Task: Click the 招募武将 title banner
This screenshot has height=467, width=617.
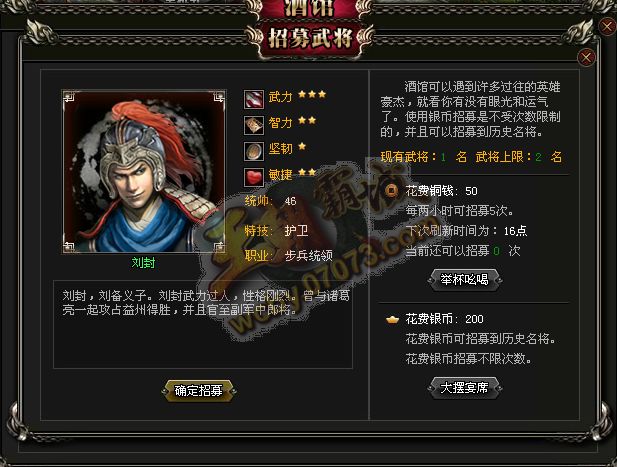Action: click(310, 39)
